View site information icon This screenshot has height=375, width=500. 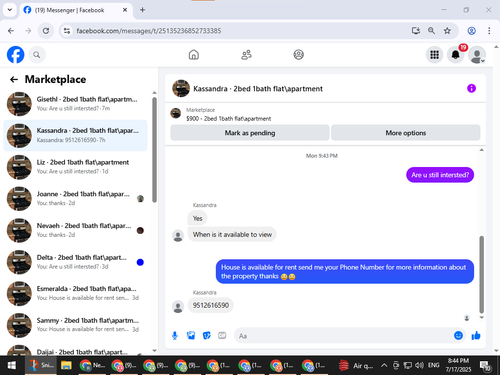(x=67, y=31)
